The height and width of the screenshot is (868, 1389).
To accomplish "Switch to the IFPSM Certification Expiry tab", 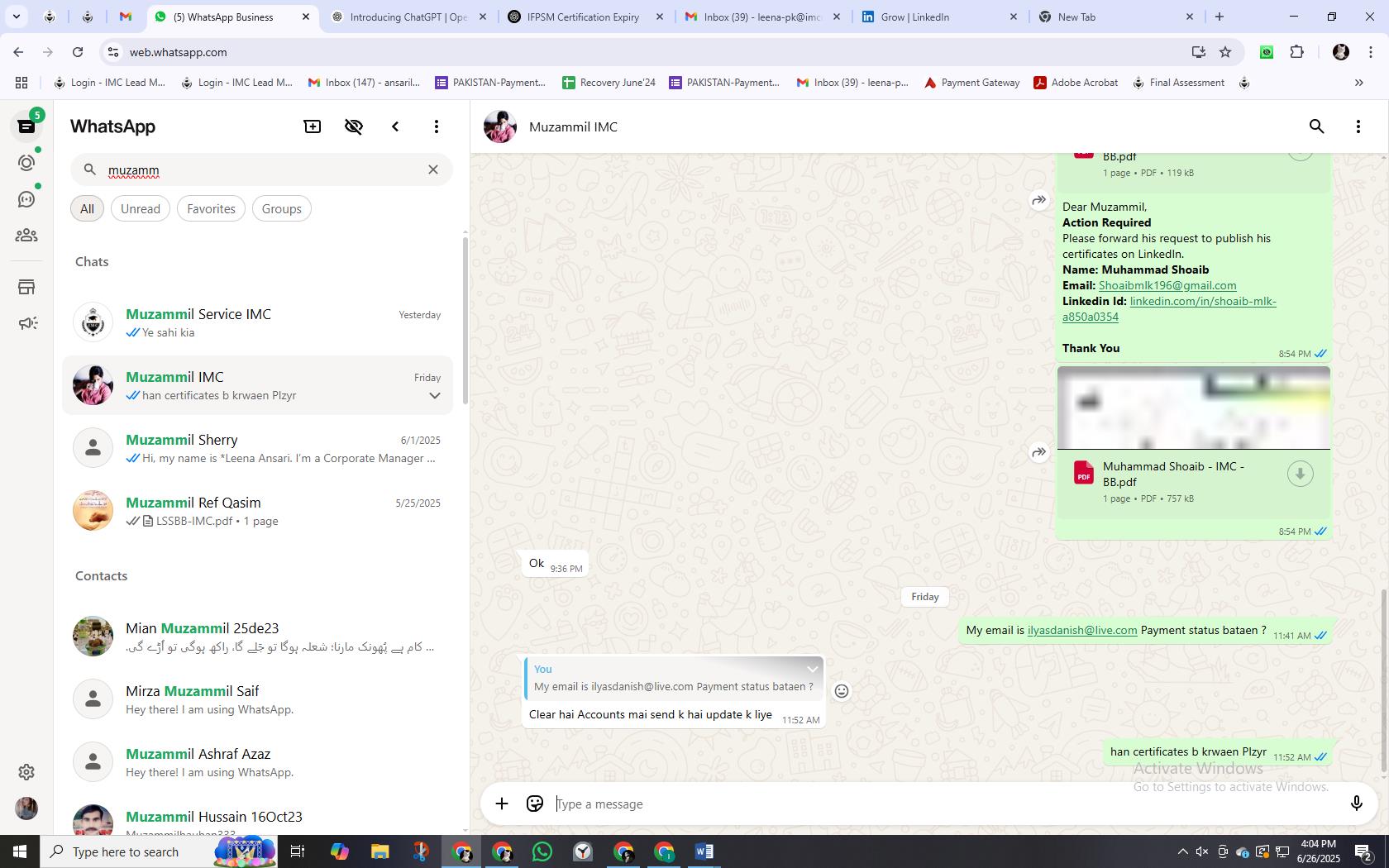I will pyautogui.click(x=584, y=17).
